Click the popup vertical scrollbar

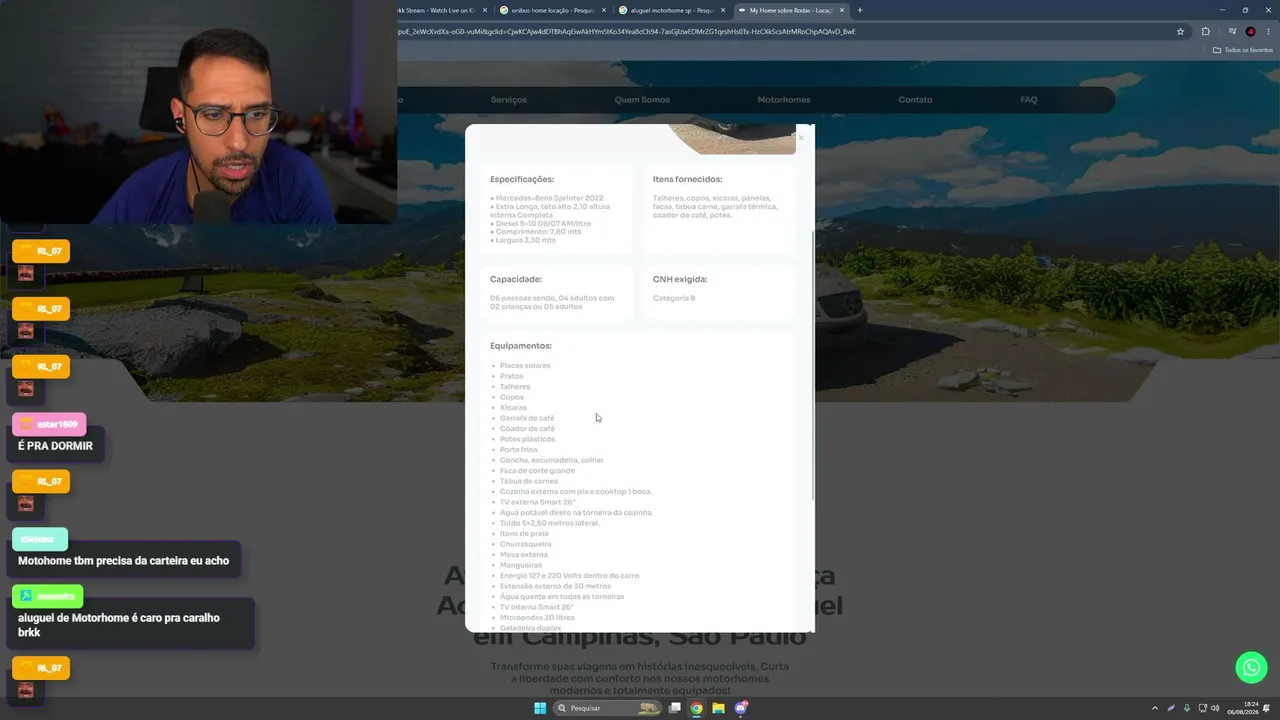[813, 365]
